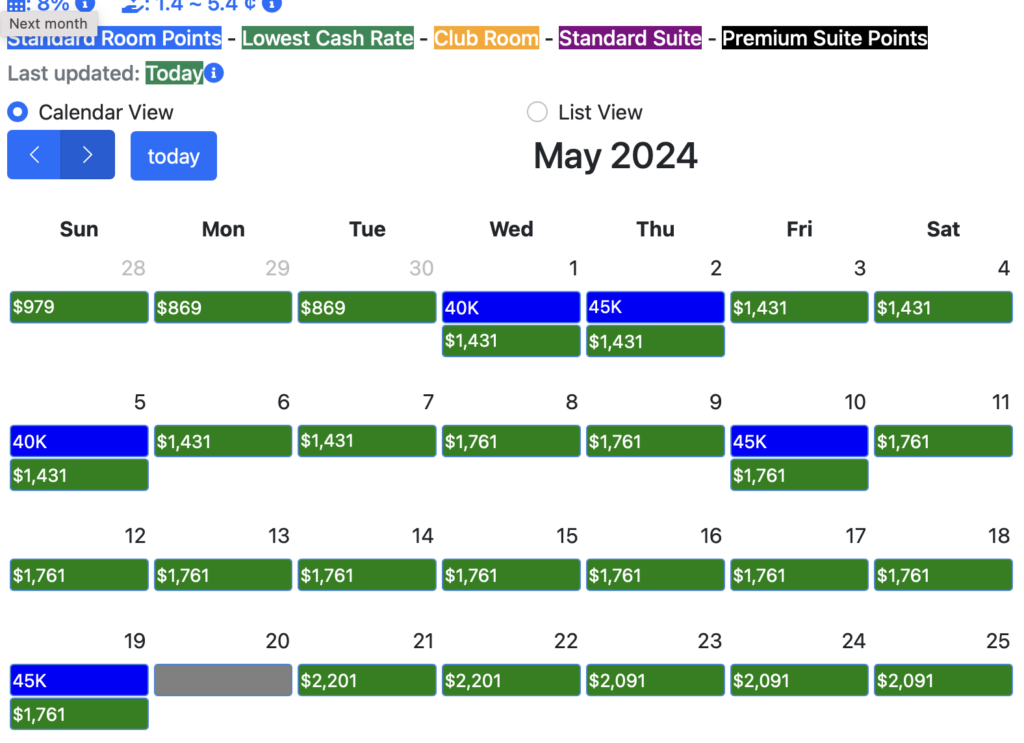
Task: Go to previous month with the left chevron
Action: [x=34, y=155]
